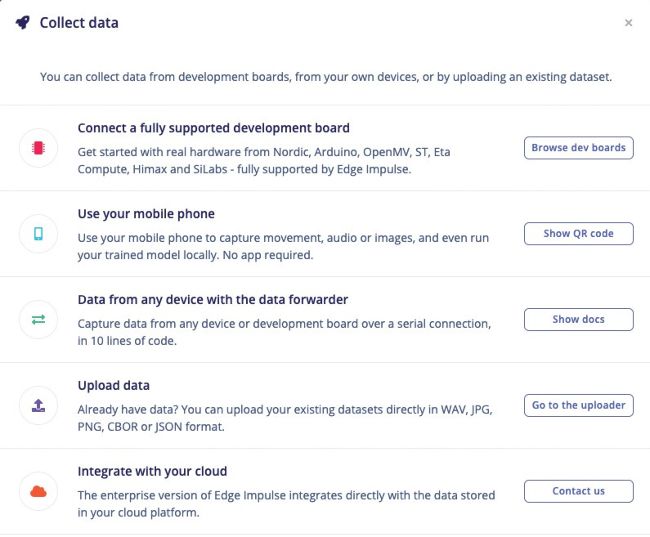Select 'Data from any device with the data forwarder' title
Image resolution: width=650 pixels, height=537 pixels.
[213, 299]
